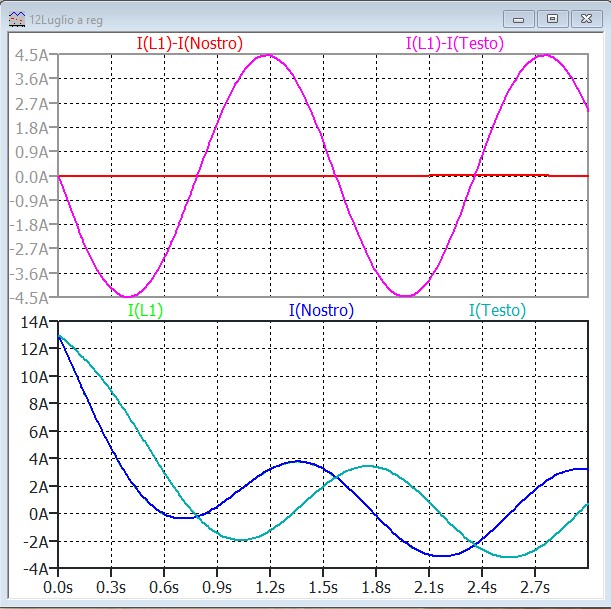Viewport: 611px width, 609px height.
Task: Minimize the 12Luglio plot window
Action: coord(518,18)
